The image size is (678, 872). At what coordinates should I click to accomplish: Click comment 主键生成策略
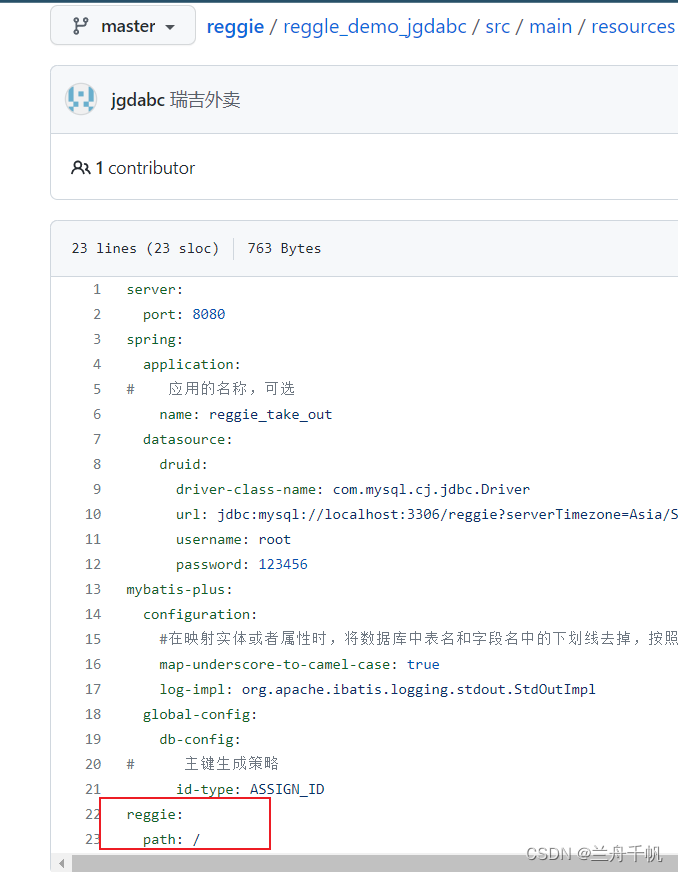point(232,764)
